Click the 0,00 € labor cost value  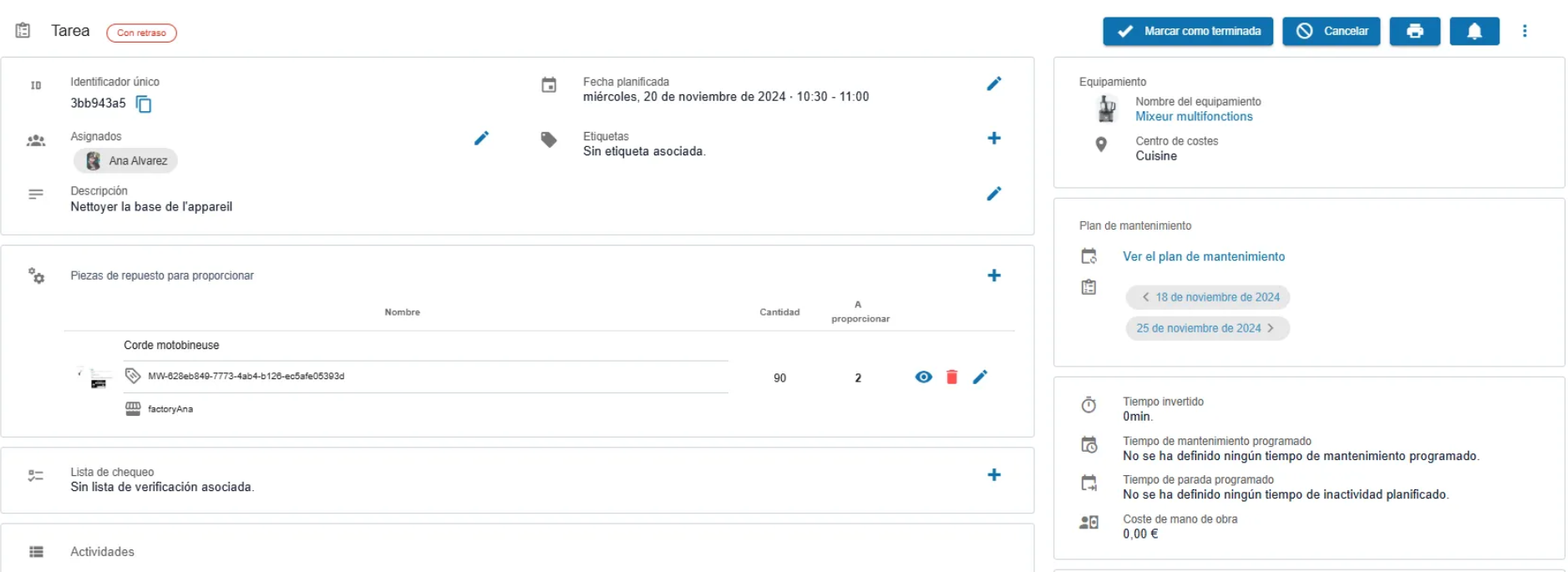click(x=1140, y=534)
